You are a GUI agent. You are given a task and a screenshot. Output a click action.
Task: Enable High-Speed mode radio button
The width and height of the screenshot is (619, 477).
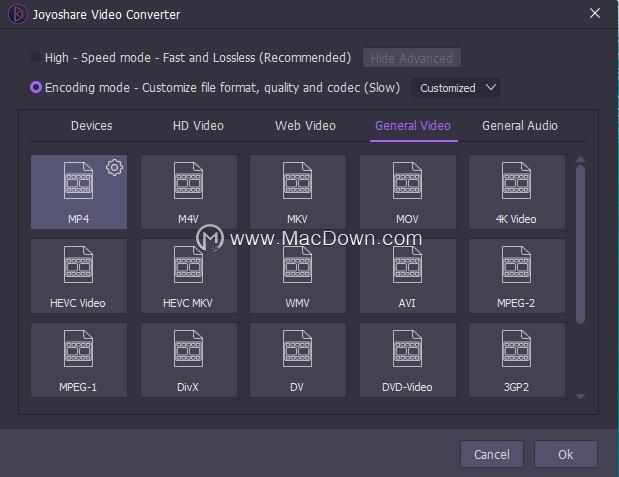(x=36, y=58)
